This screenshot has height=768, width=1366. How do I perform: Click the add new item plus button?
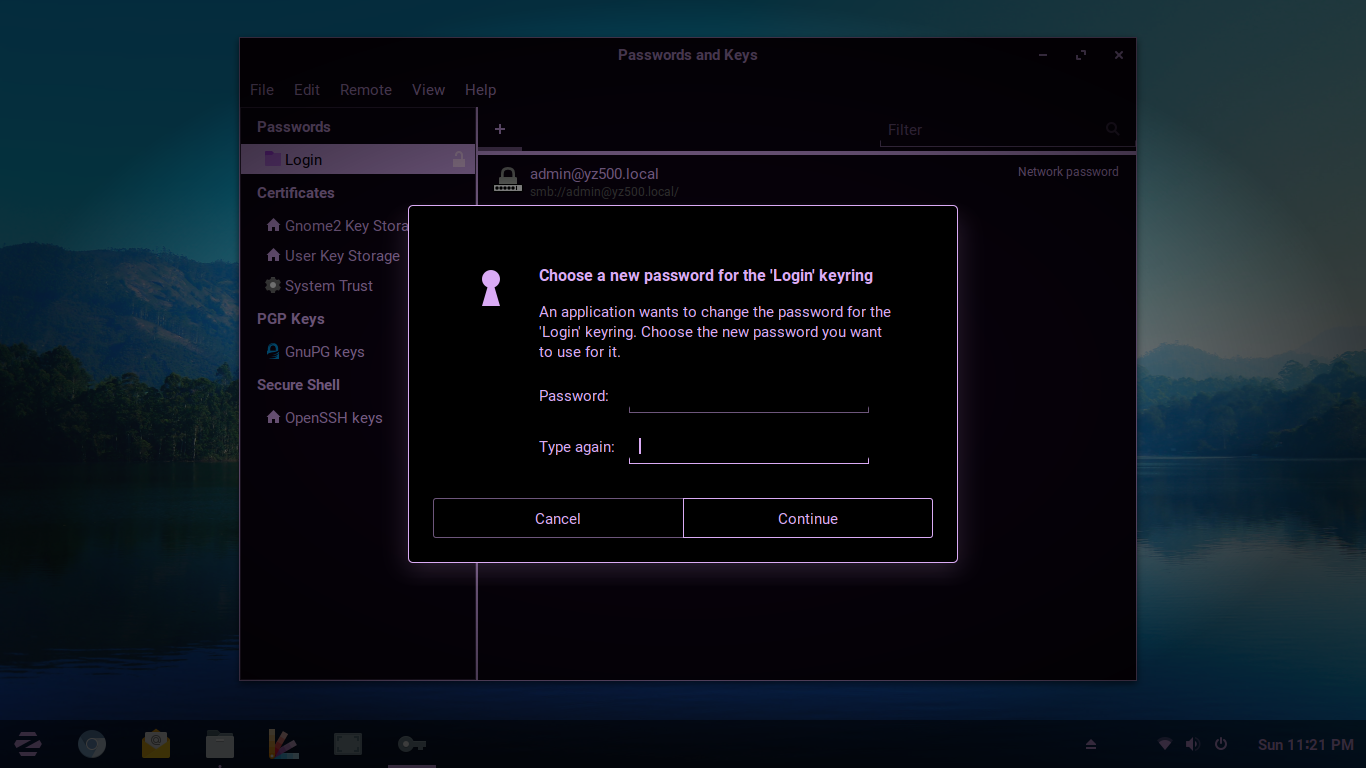tap(500, 129)
